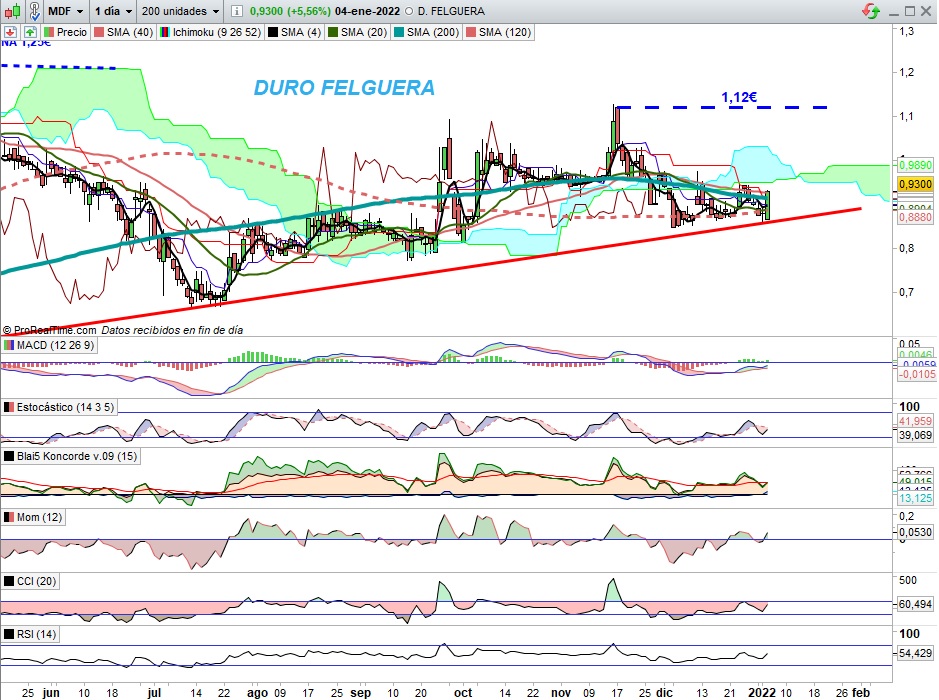This screenshot has width=939, height=700.
Task: Click the stochastic value 39,069 label
Action: [916, 435]
